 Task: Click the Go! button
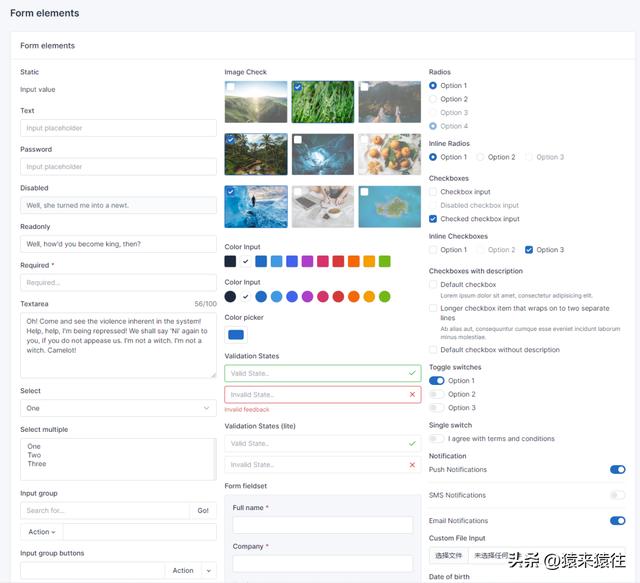coord(203,511)
